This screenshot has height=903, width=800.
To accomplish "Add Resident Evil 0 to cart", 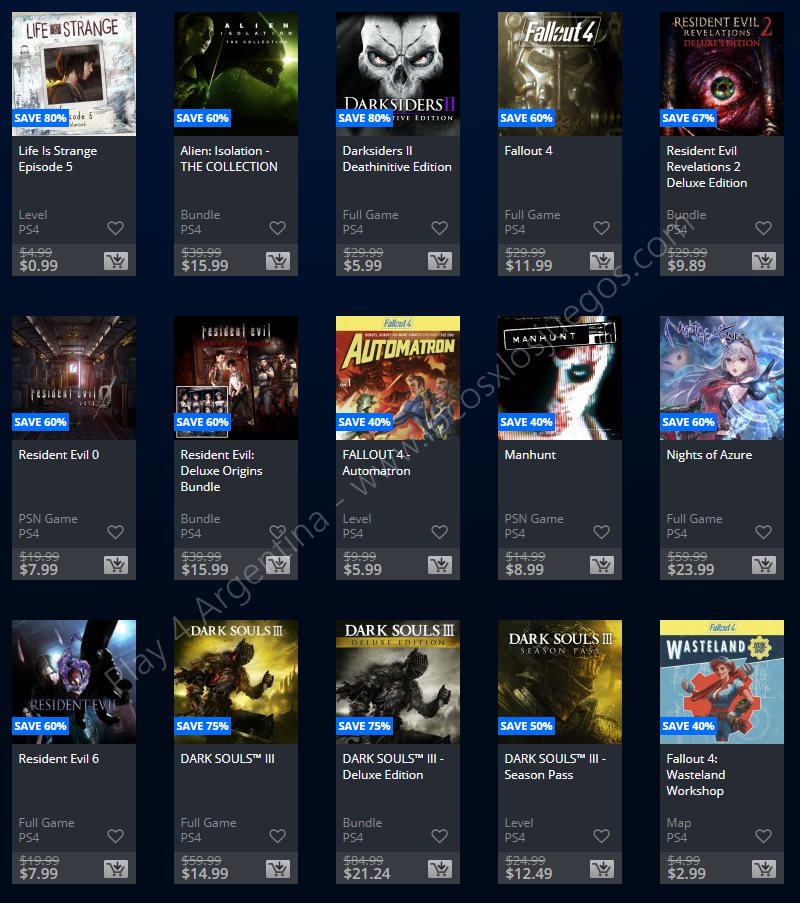I will (116, 565).
